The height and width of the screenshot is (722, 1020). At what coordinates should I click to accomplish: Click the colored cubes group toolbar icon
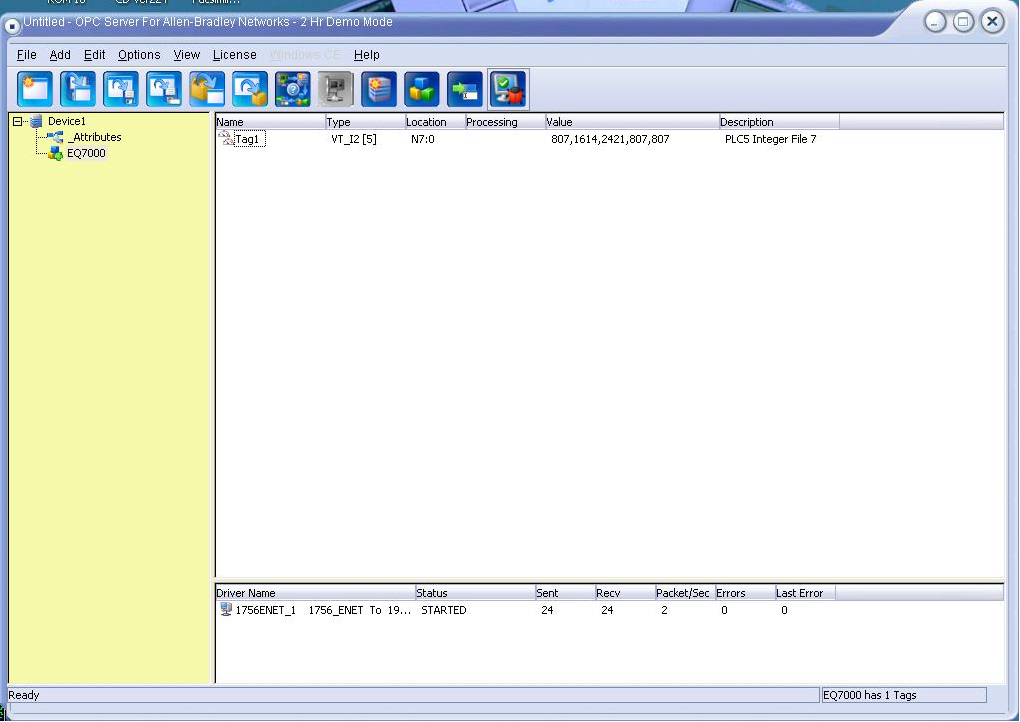tap(422, 89)
